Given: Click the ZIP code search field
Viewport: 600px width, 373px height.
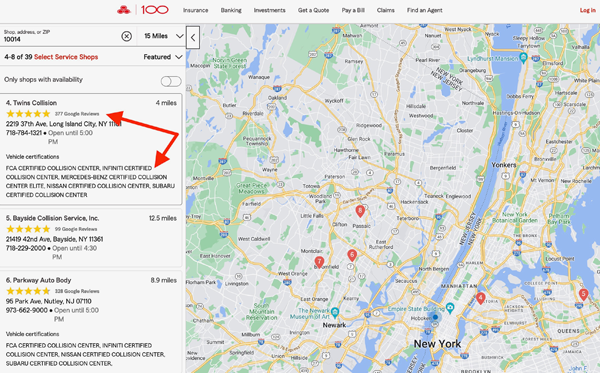Looking at the screenshot, I should pyautogui.click(x=61, y=36).
